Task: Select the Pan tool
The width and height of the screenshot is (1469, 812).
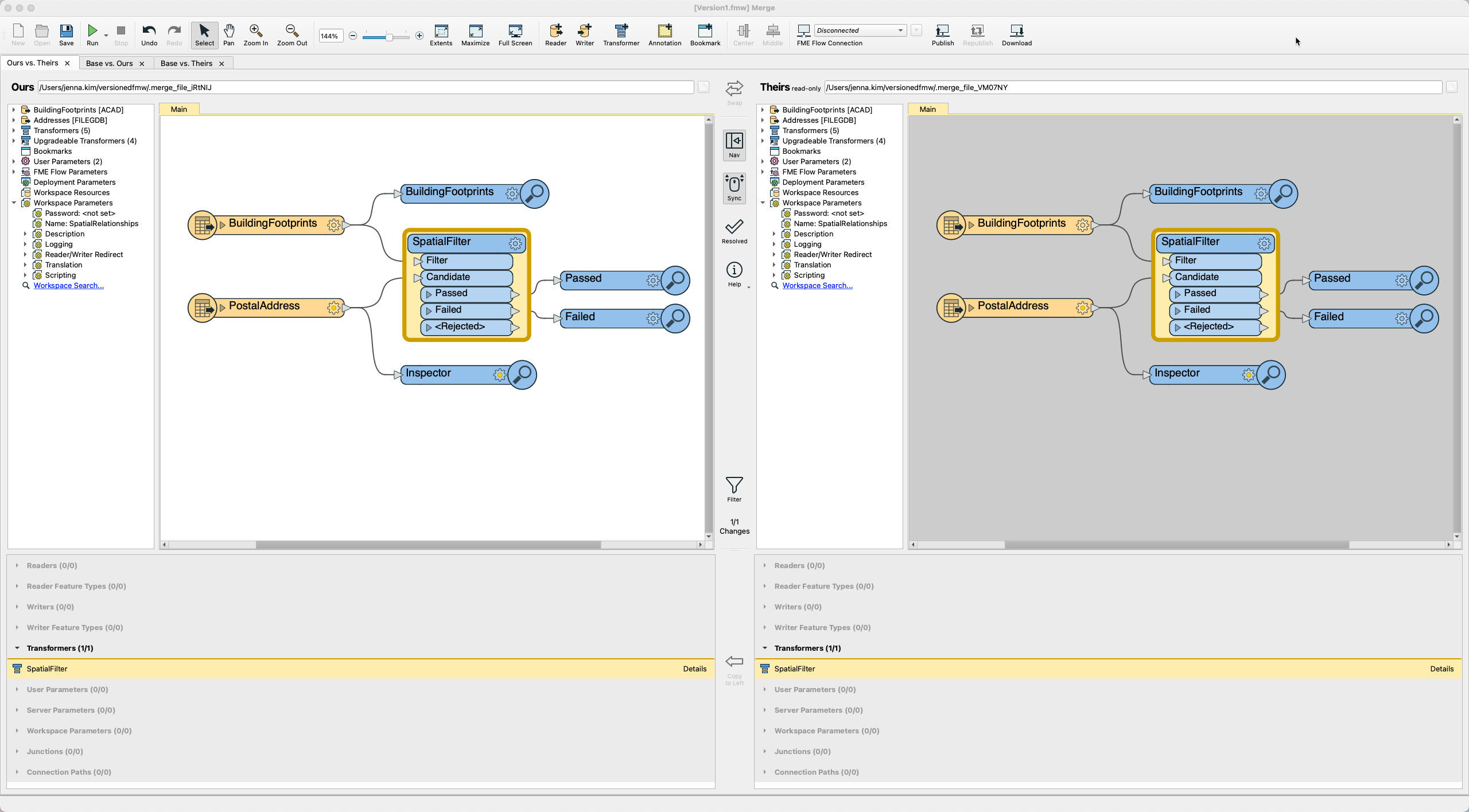Action: 228,35
